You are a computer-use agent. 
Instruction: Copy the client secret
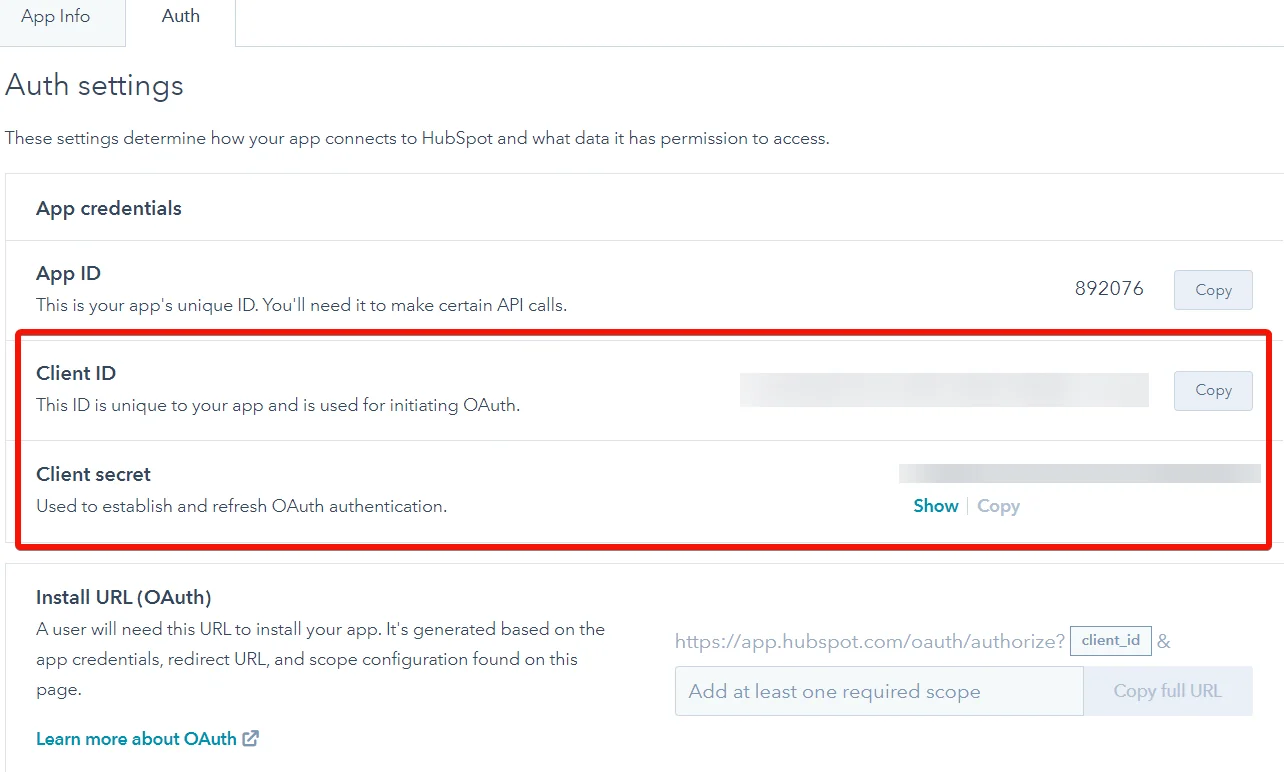click(x=998, y=506)
